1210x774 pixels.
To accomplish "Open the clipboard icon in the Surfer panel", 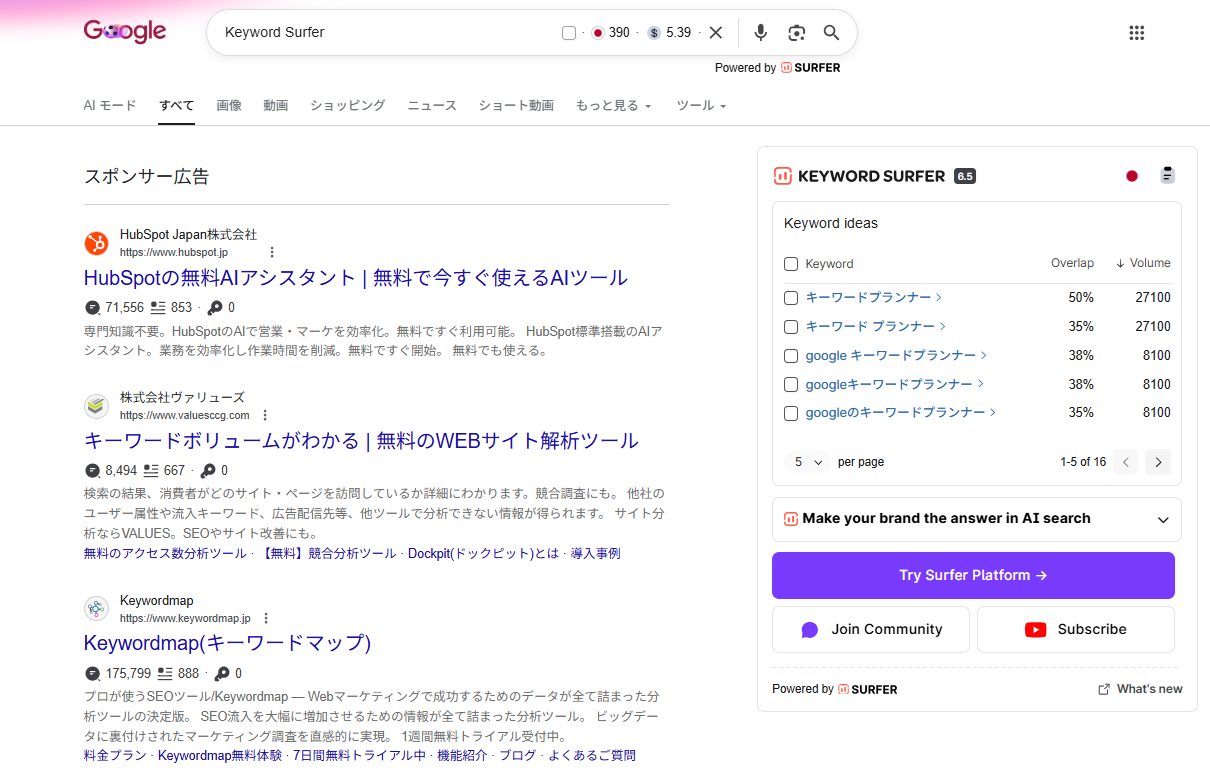I will pyautogui.click(x=1167, y=175).
